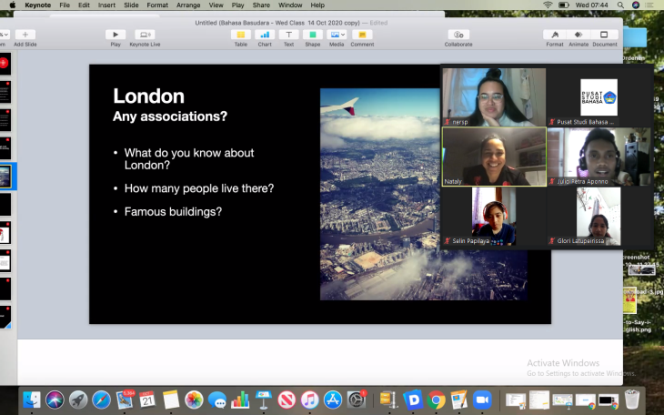The width and height of the screenshot is (664, 415).
Task: Click the battery status icon
Action: [x=563, y=5]
